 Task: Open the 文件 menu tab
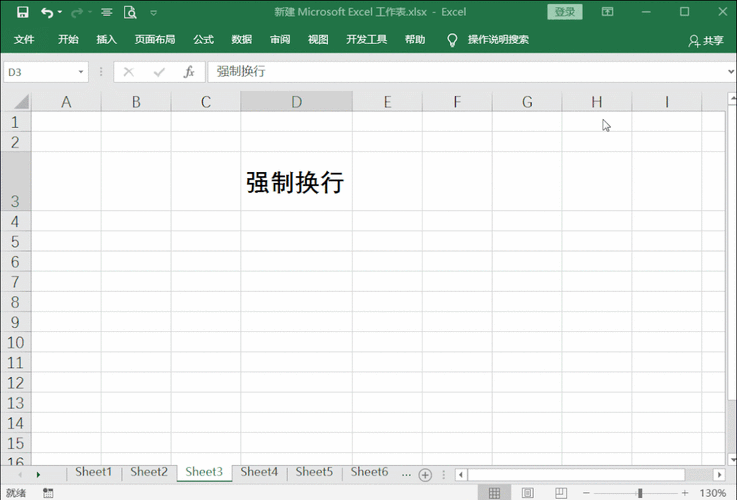[24, 39]
